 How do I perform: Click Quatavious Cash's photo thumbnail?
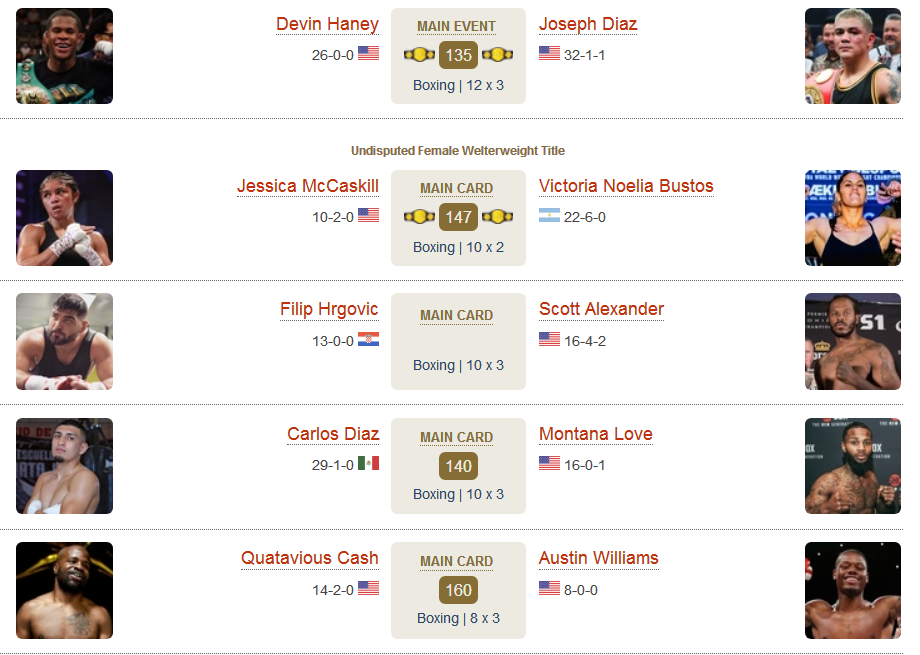point(65,590)
